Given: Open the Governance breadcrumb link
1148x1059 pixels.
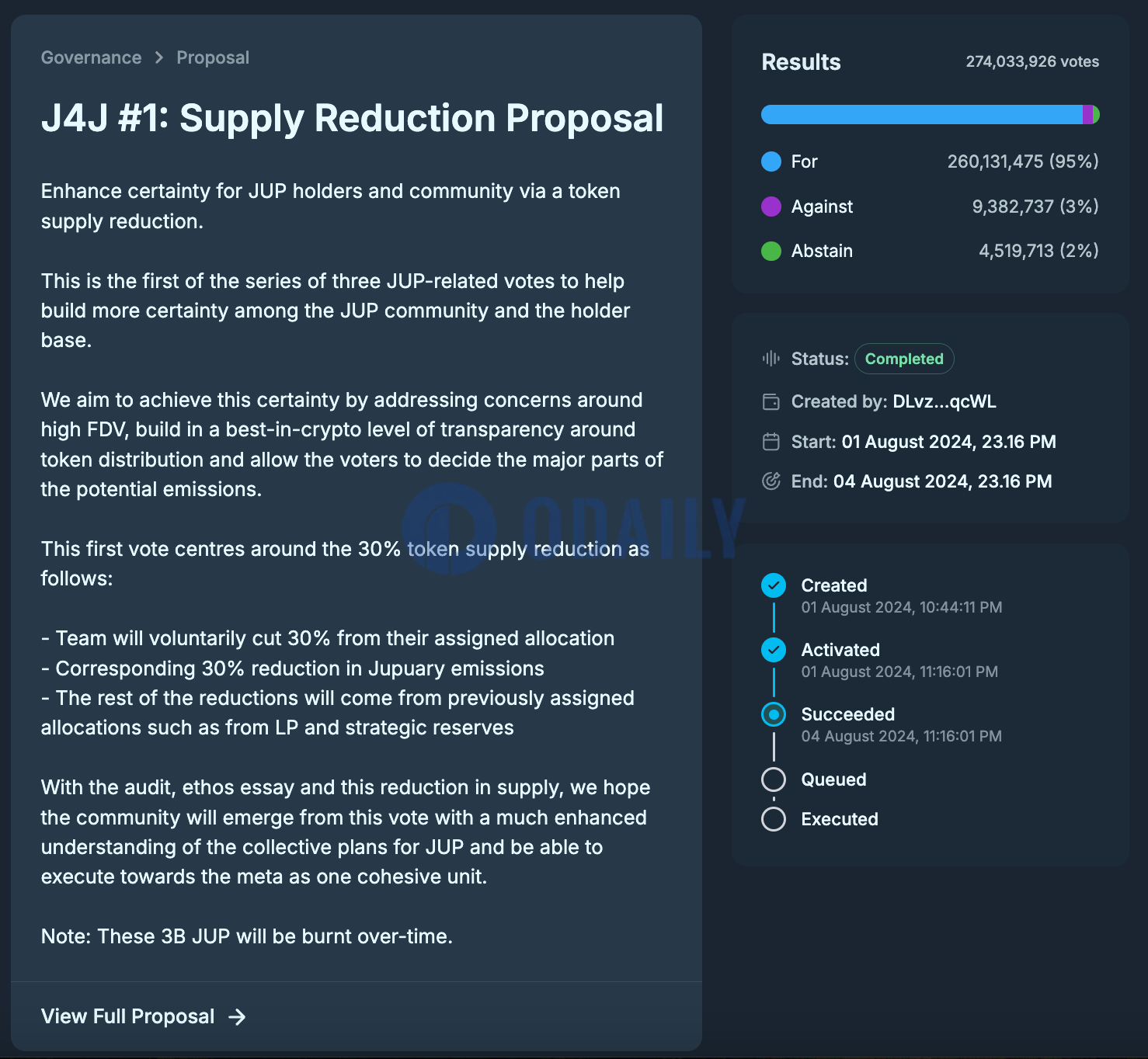Looking at the screenshot, I should [x=91, y=57].
